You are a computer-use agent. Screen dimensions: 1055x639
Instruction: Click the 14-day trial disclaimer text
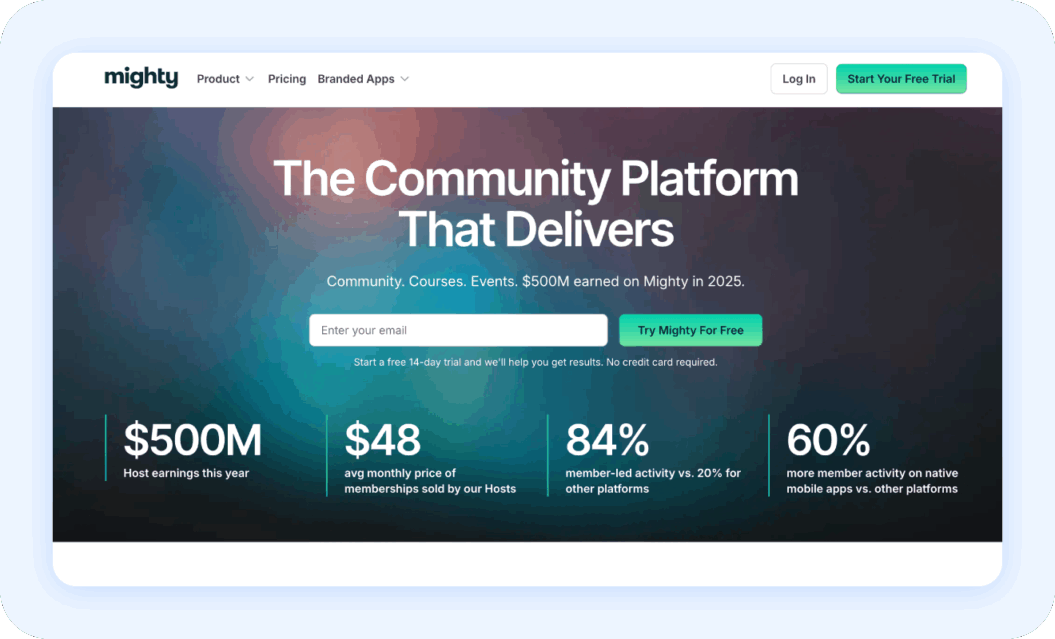tap(536, 361)
